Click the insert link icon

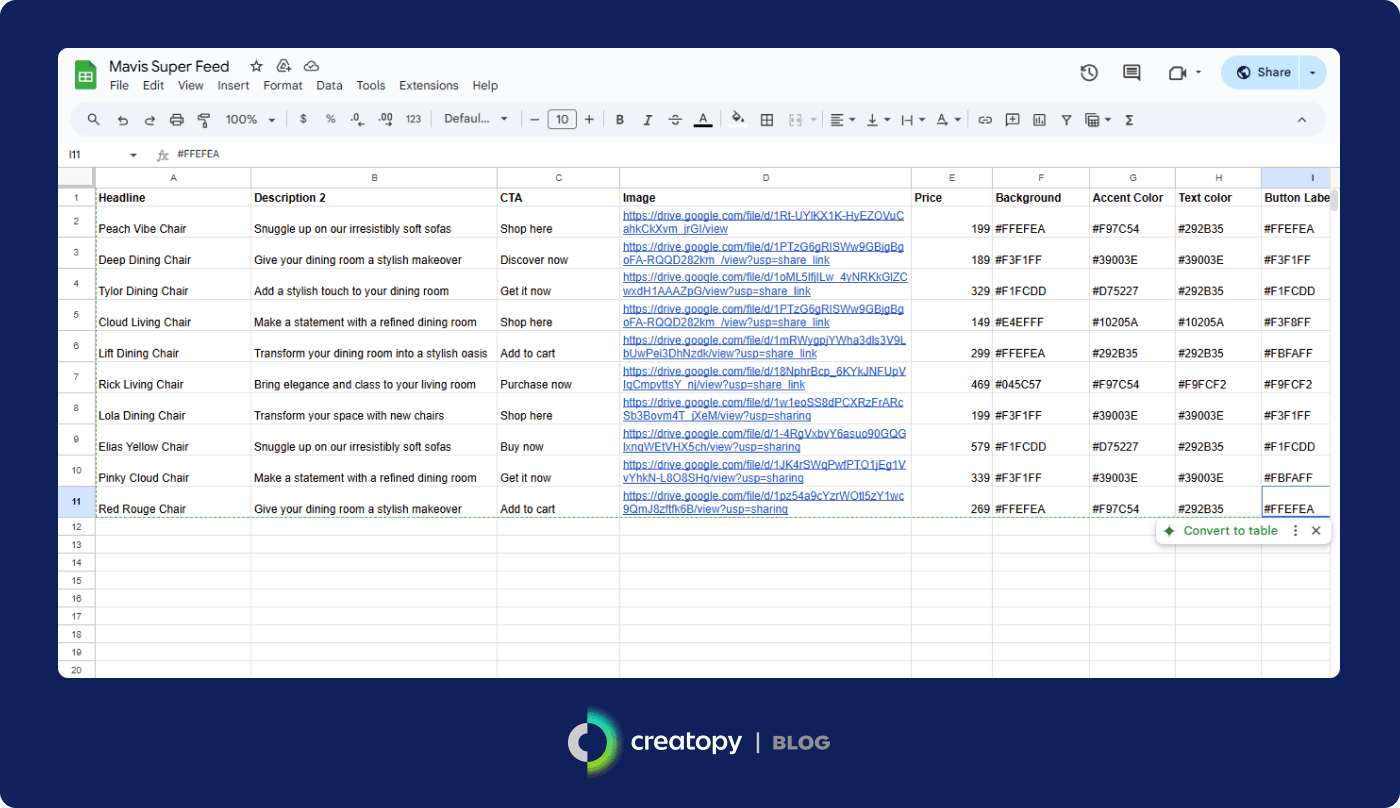pyautogui.click(x=985, y=120)
